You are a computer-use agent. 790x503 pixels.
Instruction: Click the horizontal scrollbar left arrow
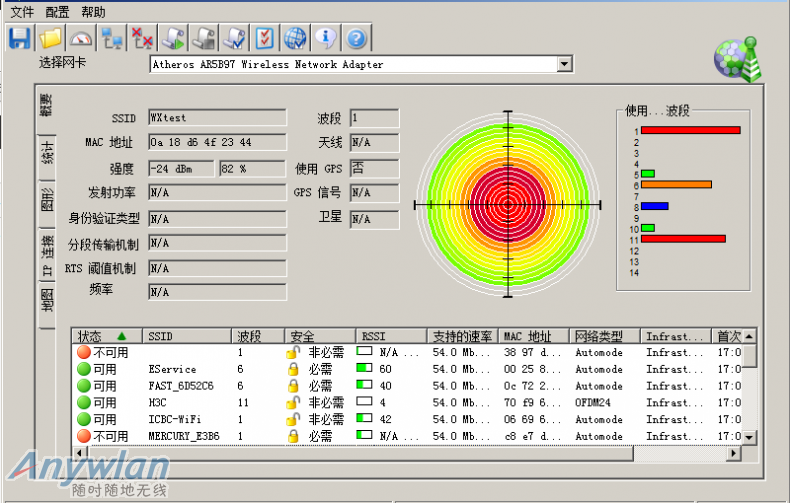pos(79,453)
